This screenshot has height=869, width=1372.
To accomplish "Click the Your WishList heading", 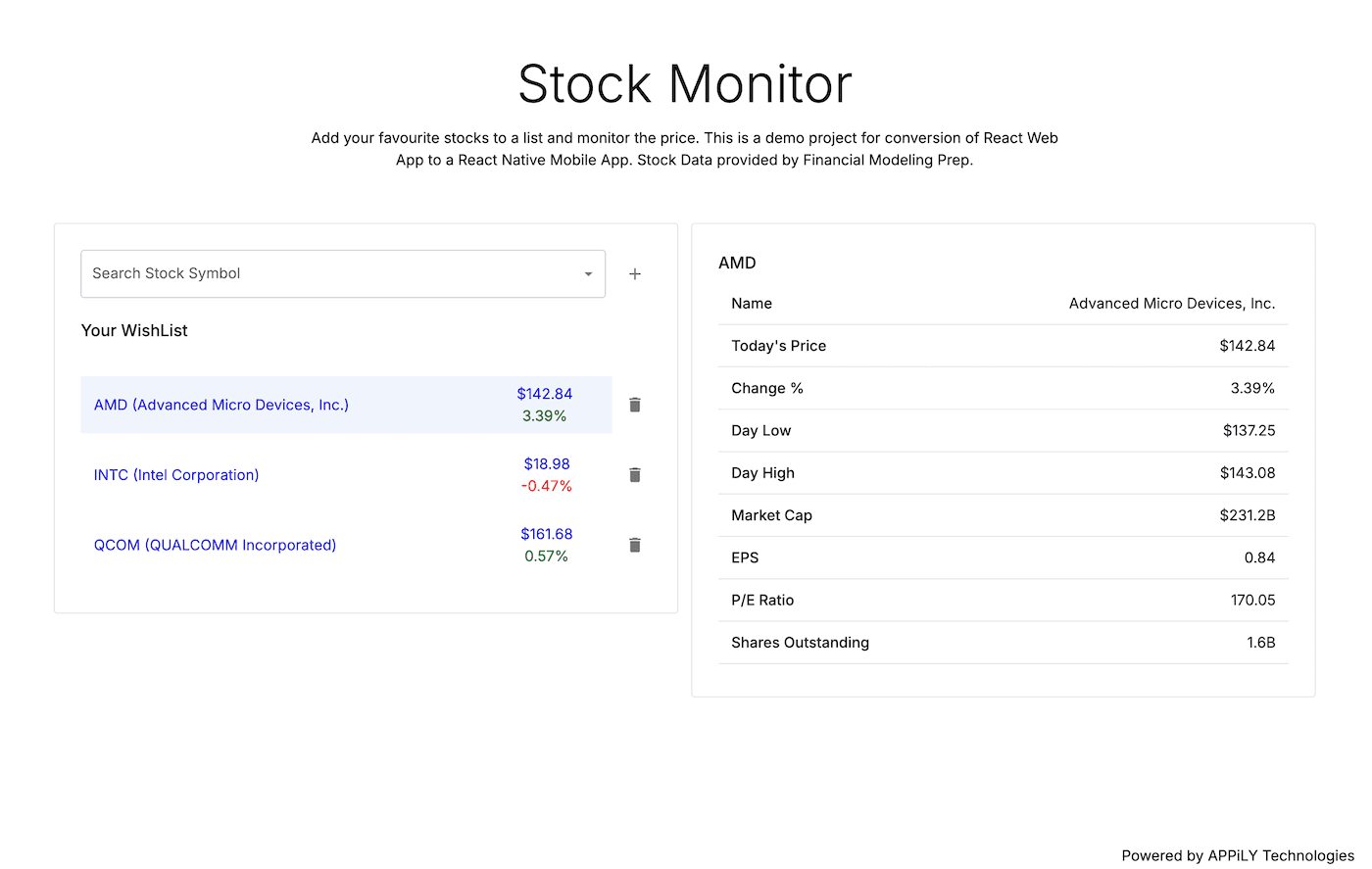I will pyautogui.click(x=134, y=330).
